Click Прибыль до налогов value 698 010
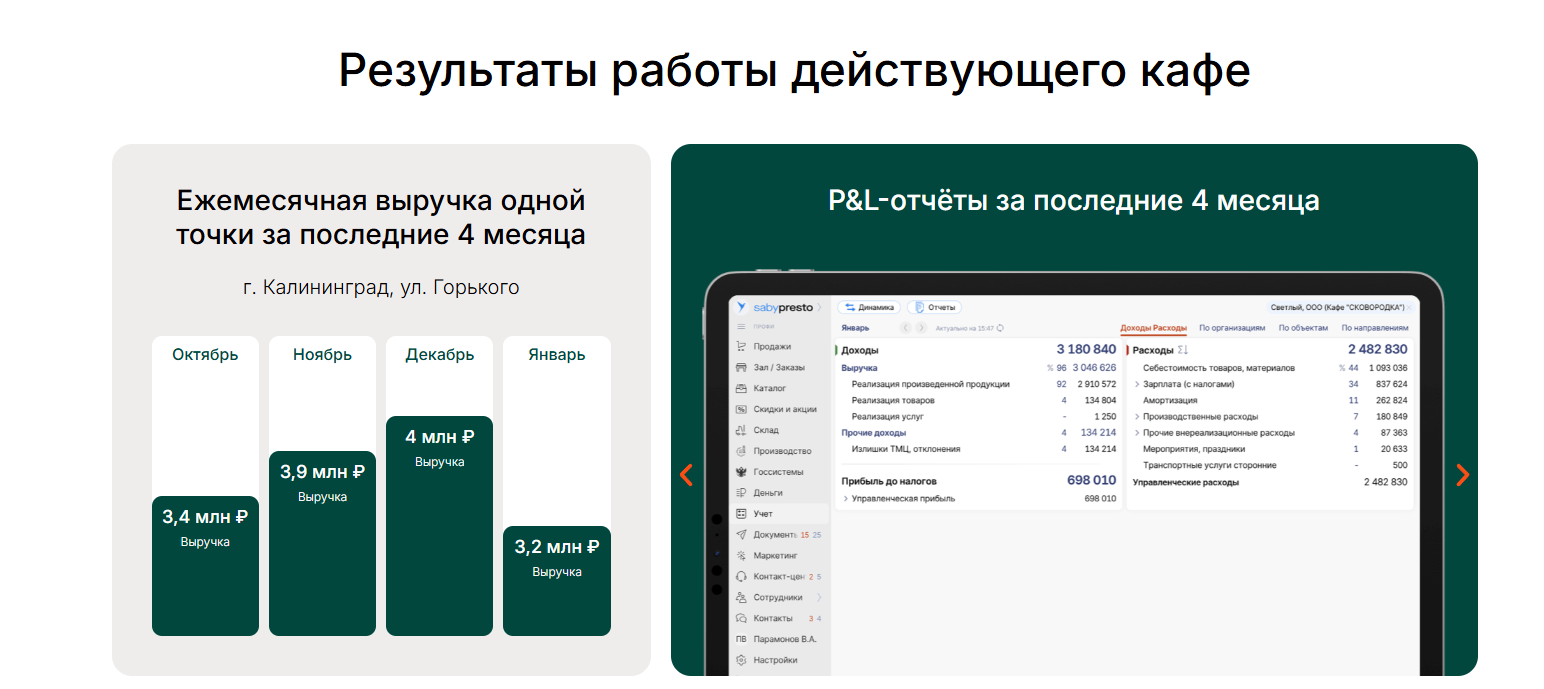This screenshot has height=689, width=1544. click(1091, 480)
